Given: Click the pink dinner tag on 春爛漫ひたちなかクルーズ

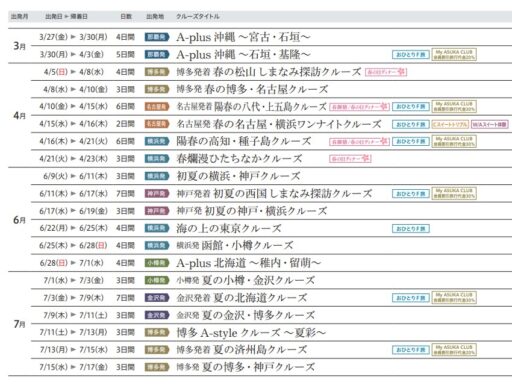Looking at the screenshot, I should (350, 159).
